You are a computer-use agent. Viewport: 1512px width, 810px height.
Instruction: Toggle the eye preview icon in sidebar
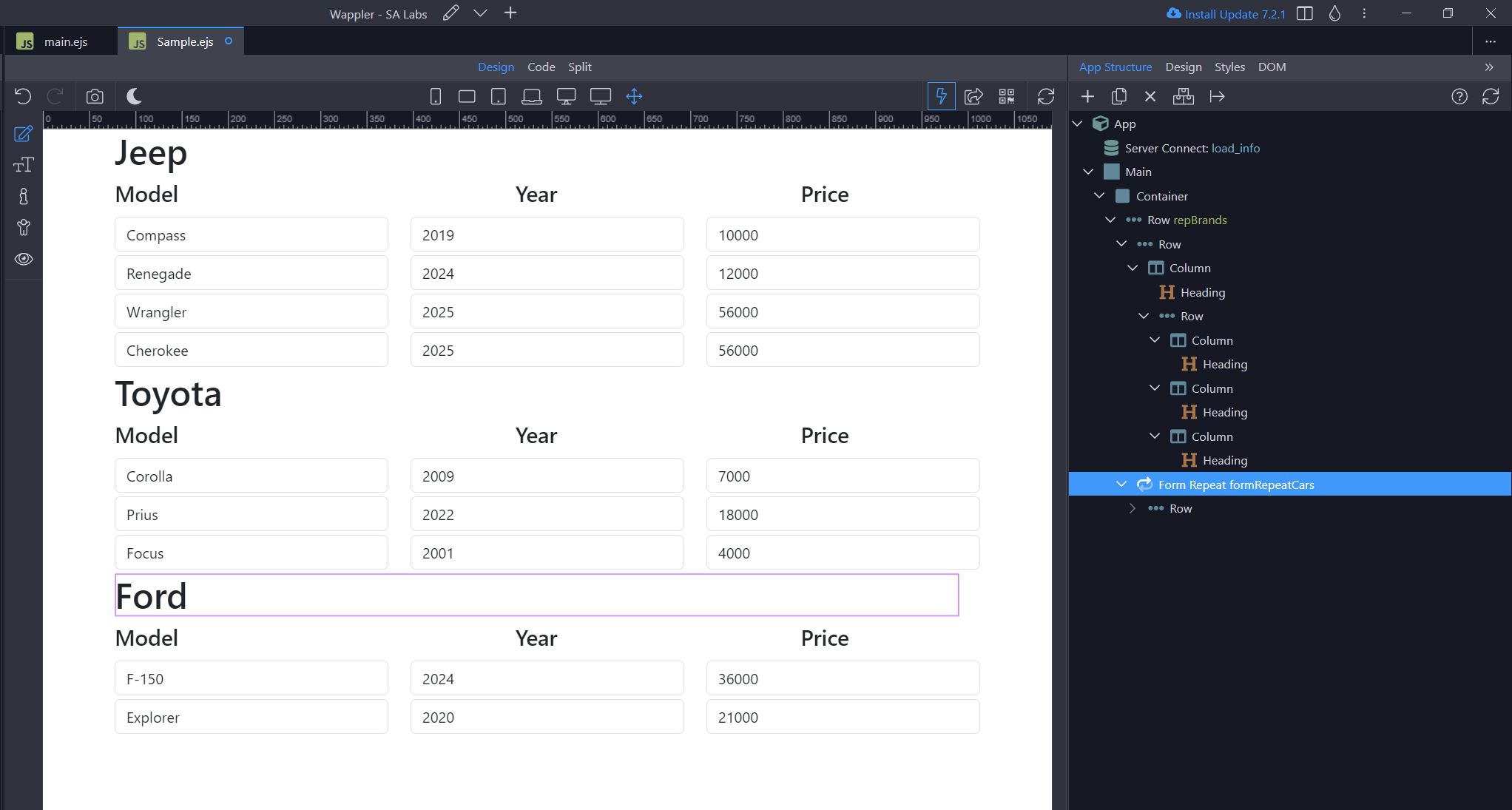pyautogui.click(x=24, y=259)
